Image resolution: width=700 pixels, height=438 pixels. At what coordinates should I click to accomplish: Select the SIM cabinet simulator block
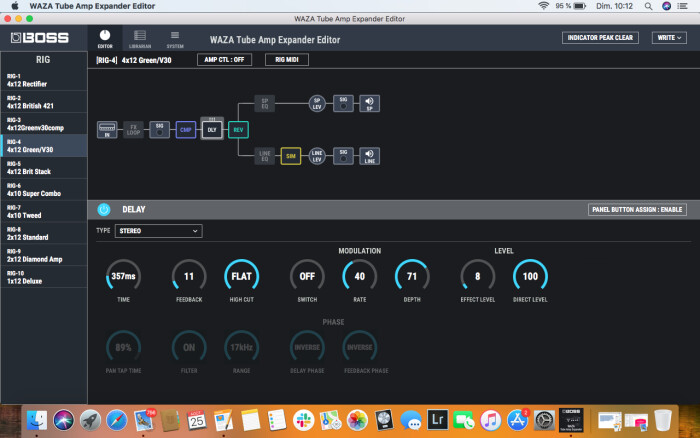point(291,156)
